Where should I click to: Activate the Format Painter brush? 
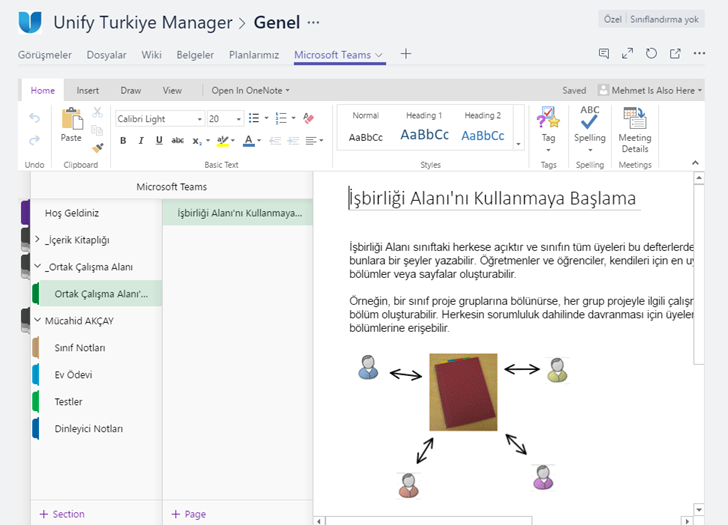(x=98, y=148)
